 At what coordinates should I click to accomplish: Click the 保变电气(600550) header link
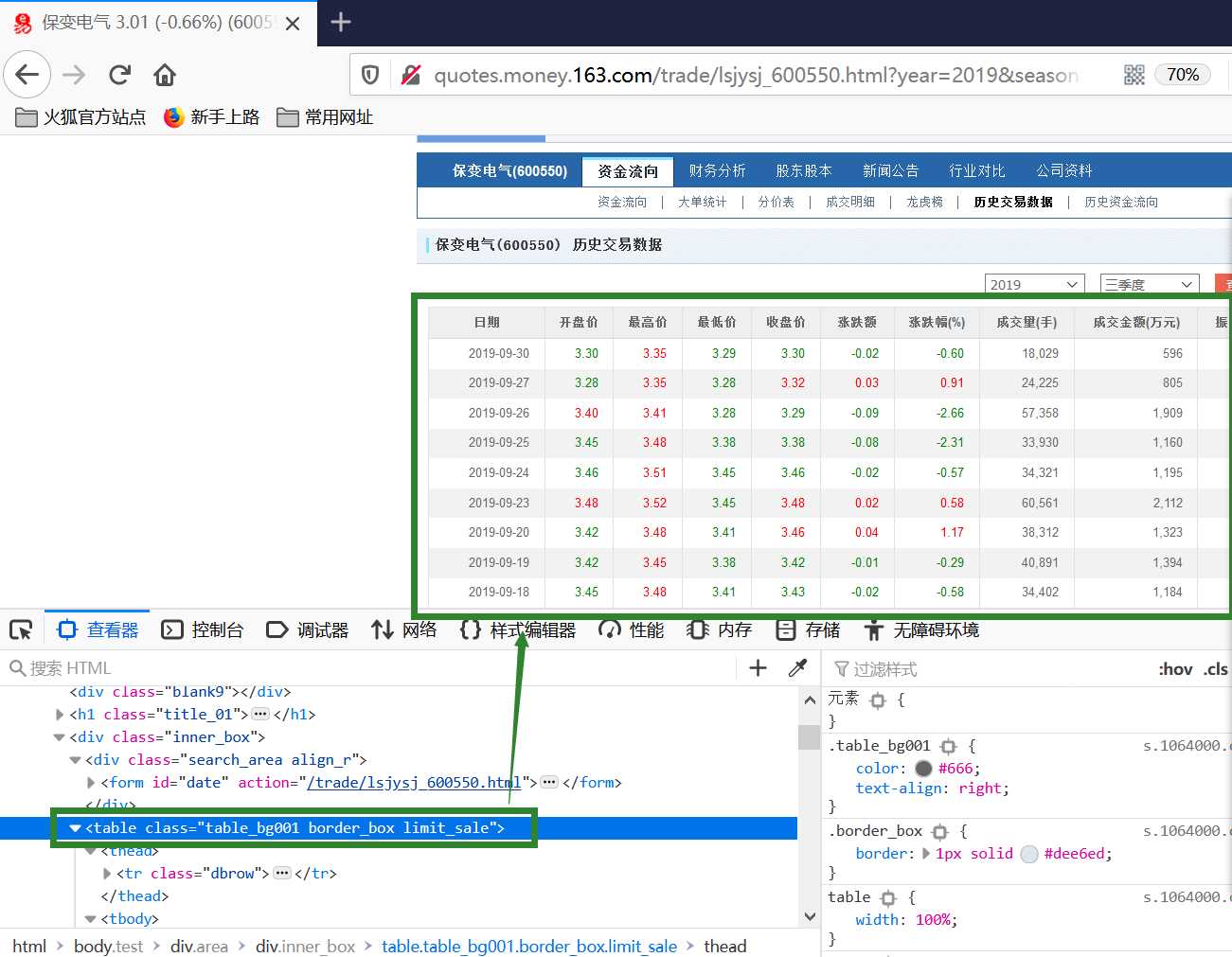point(509,171)
